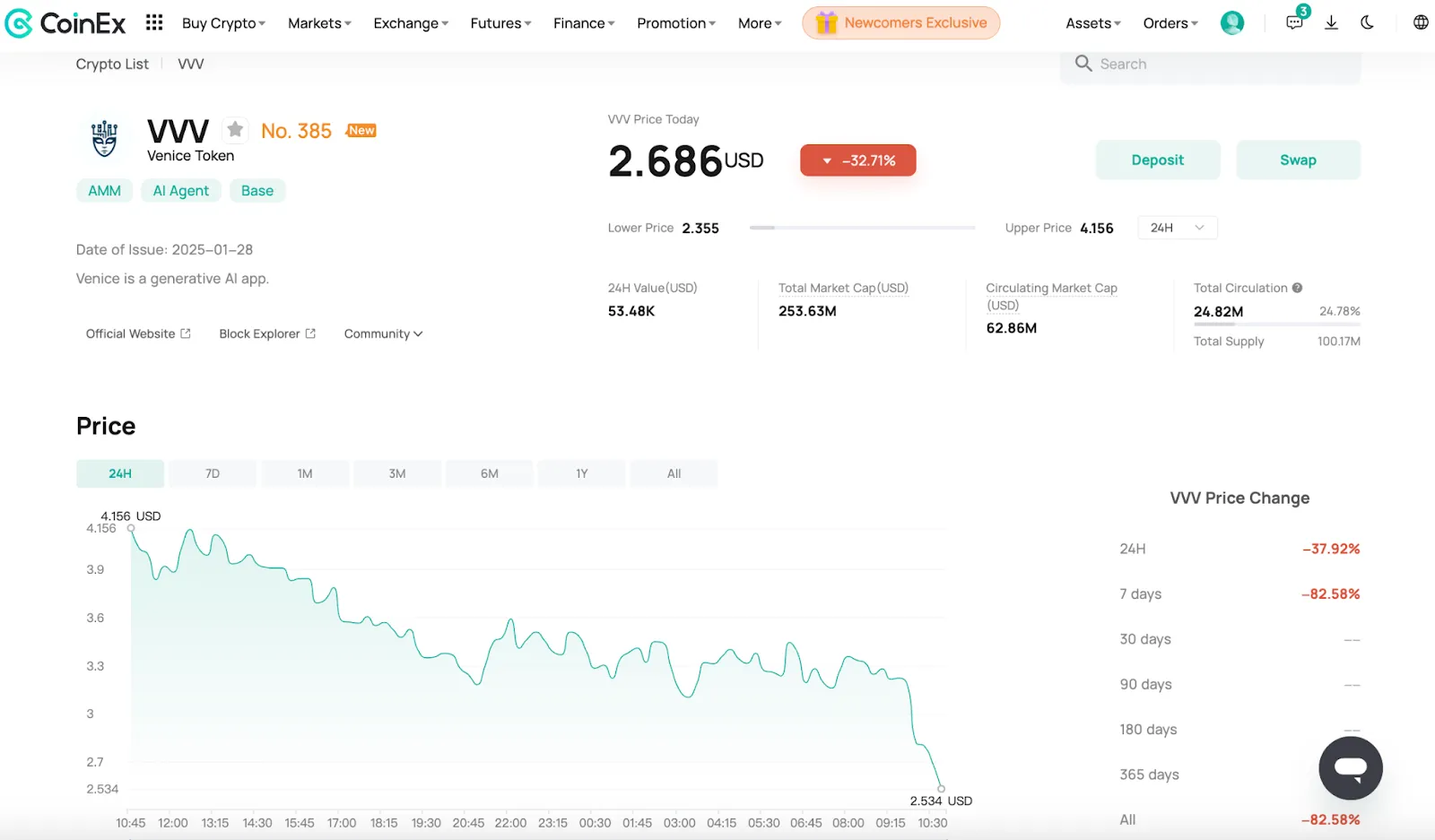This screenshot has width=1435, height=840.
Task: Click the Venice Token logo icon
Action: click(105, 139)
